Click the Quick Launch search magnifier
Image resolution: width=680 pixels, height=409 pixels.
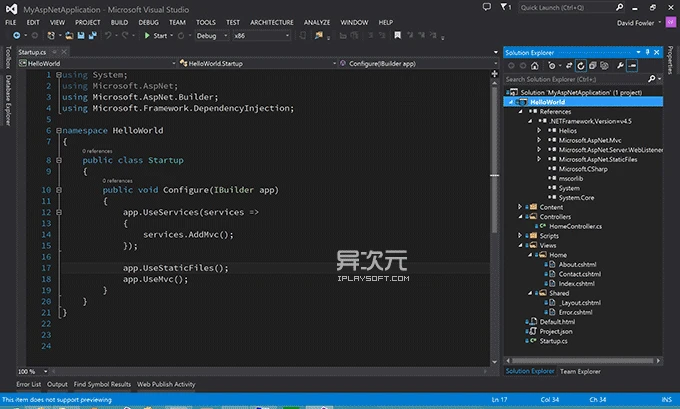tap(620, 7)
